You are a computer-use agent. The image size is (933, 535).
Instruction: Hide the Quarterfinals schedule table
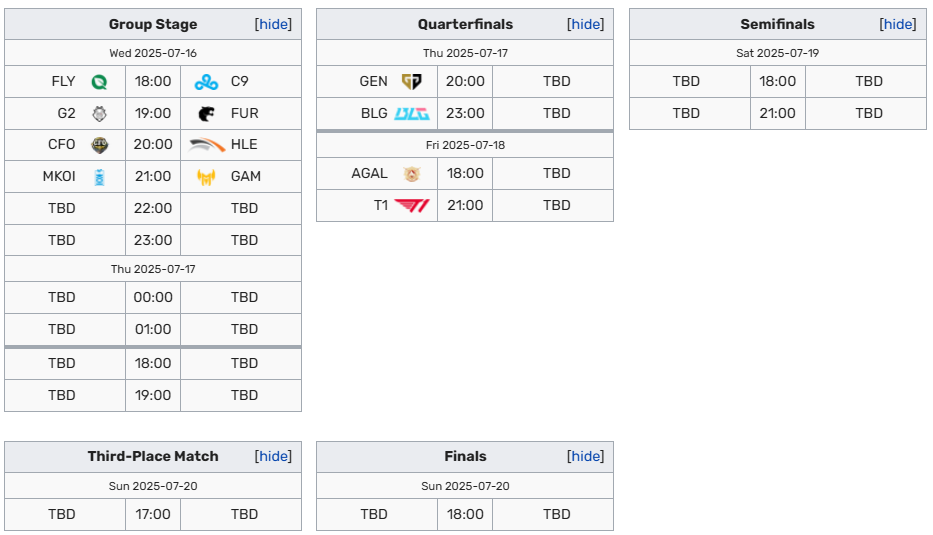[586, 24]
